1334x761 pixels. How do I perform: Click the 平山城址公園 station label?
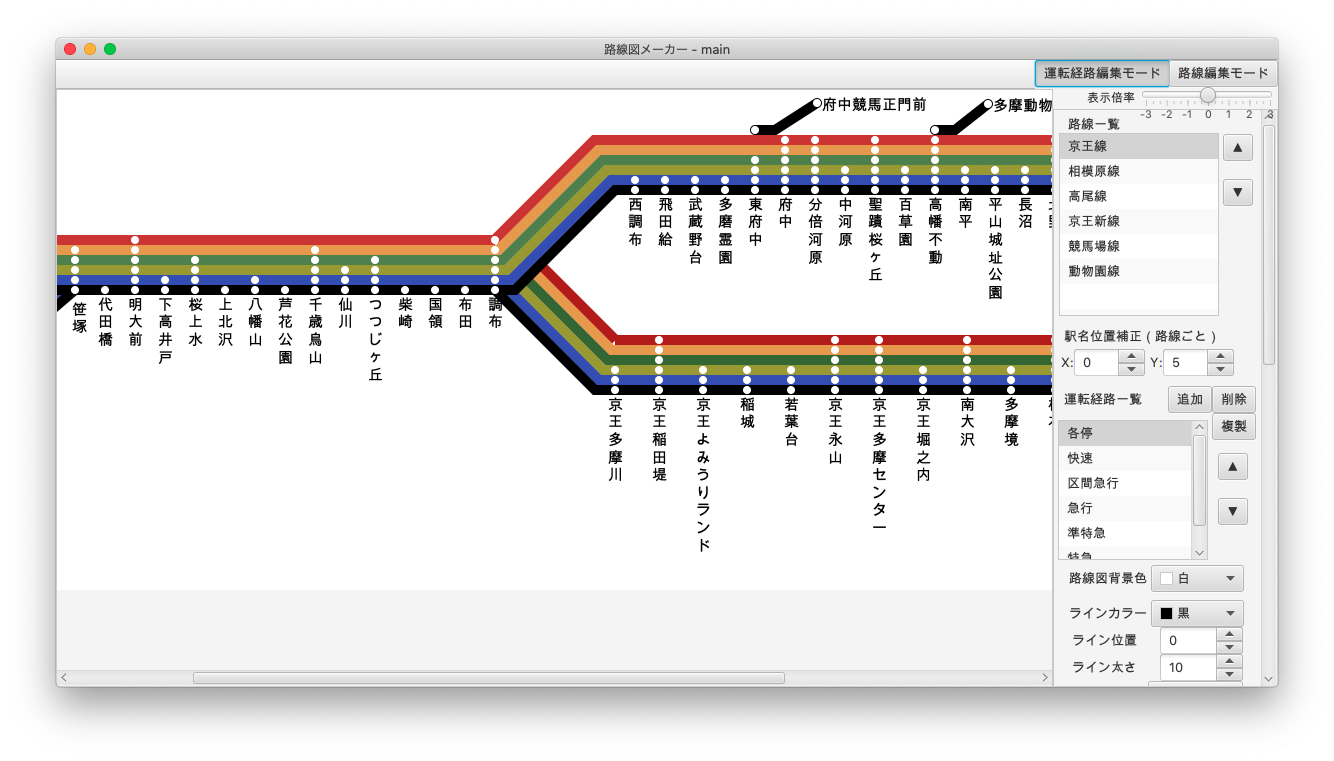click(x=995, y=249)
